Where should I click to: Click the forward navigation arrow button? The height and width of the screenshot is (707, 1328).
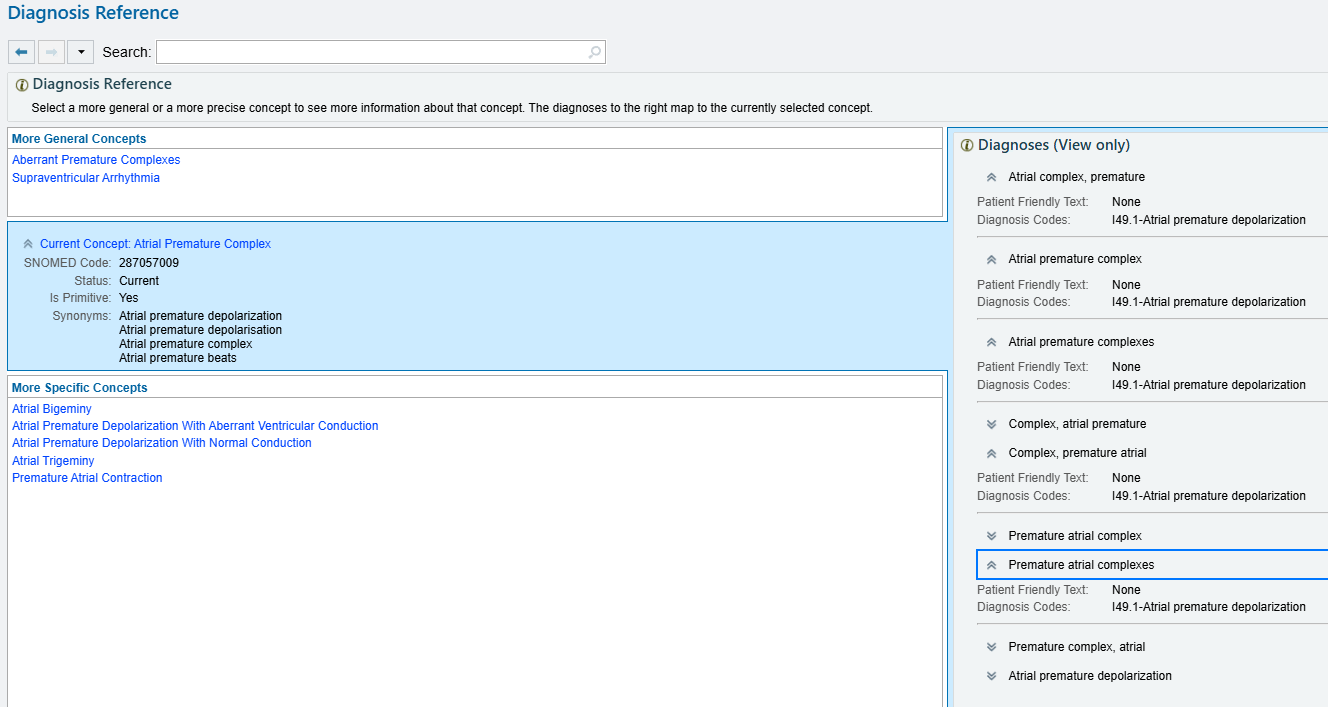click(51, 52)
